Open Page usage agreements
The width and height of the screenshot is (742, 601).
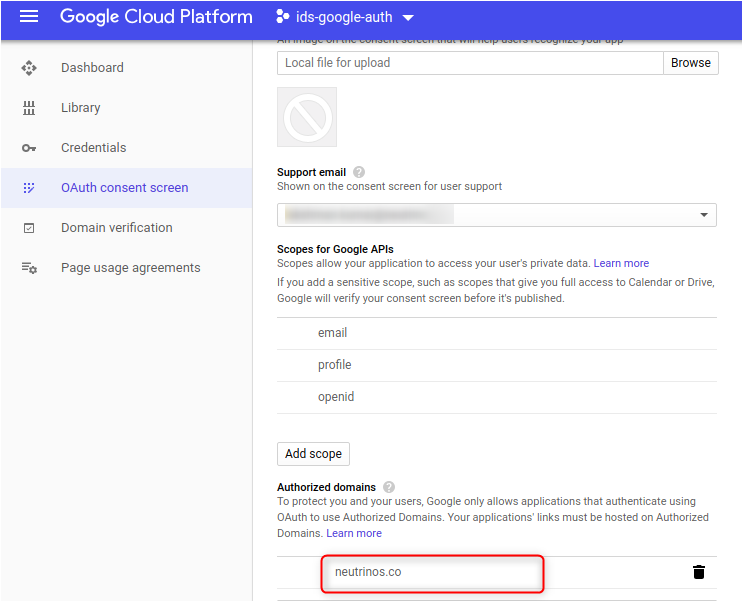(x=131, y=268)
